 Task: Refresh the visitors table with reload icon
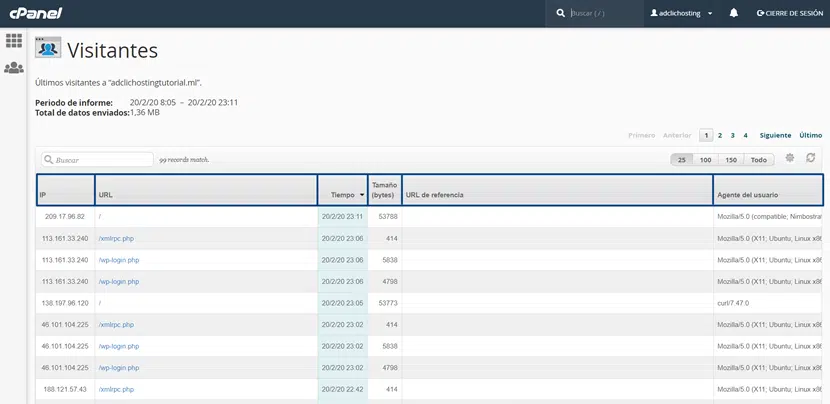[811, 159]
